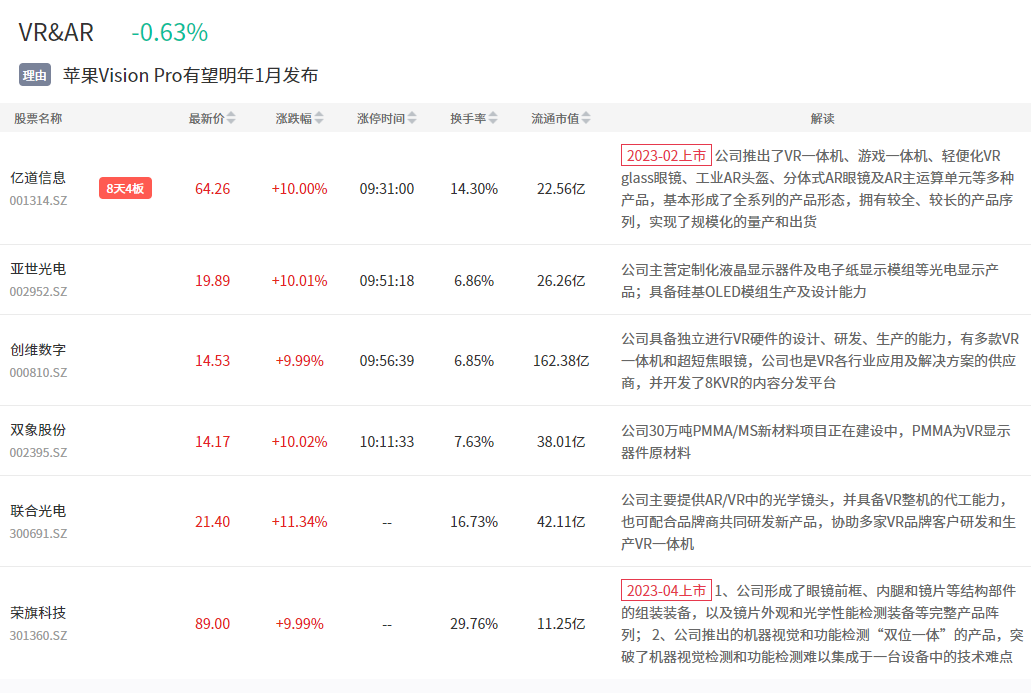Click limit-up time 09:56:39
This screenshot has height=693, width=1031.
[387, 361]
